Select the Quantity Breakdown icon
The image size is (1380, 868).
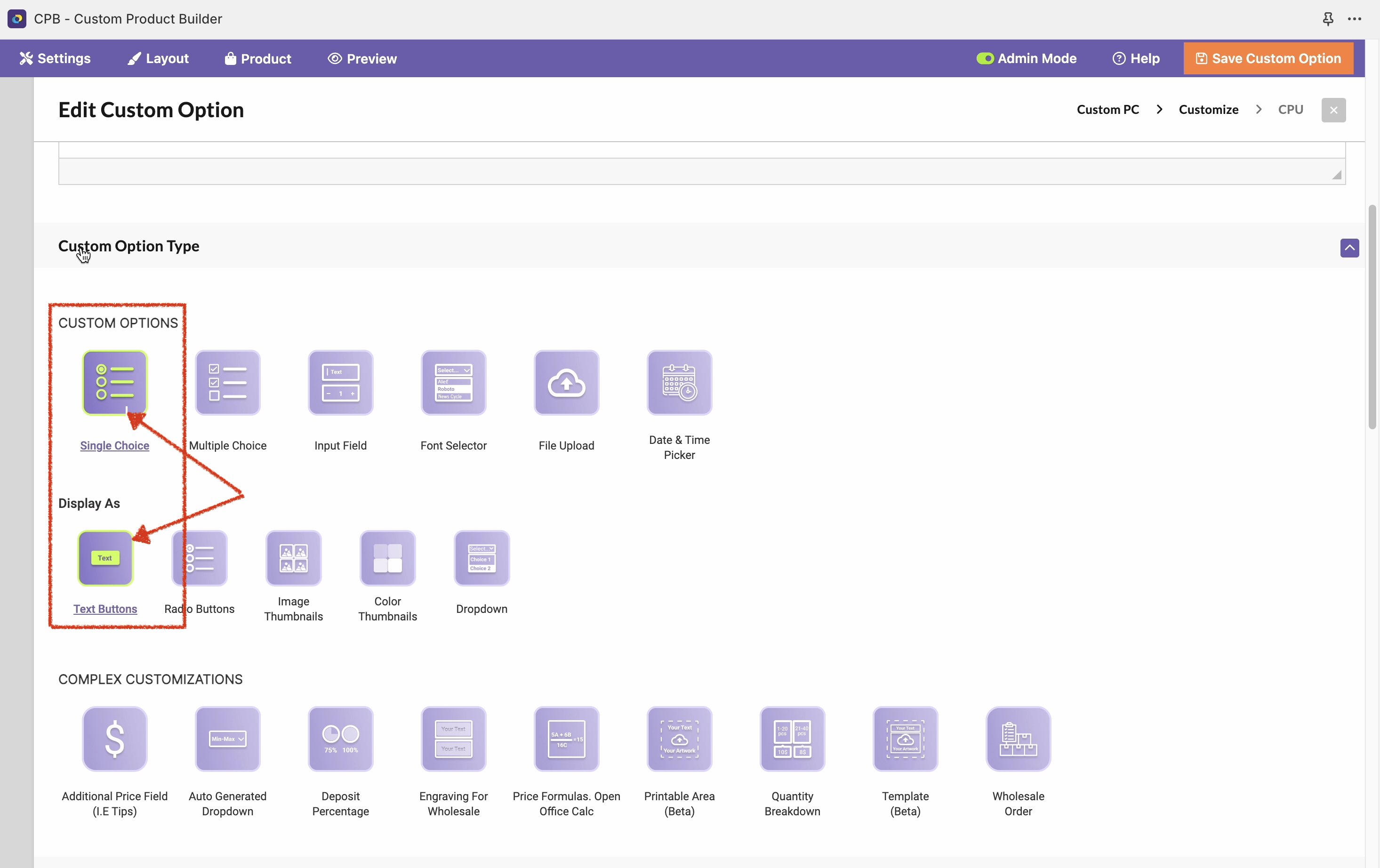(792, 739)
